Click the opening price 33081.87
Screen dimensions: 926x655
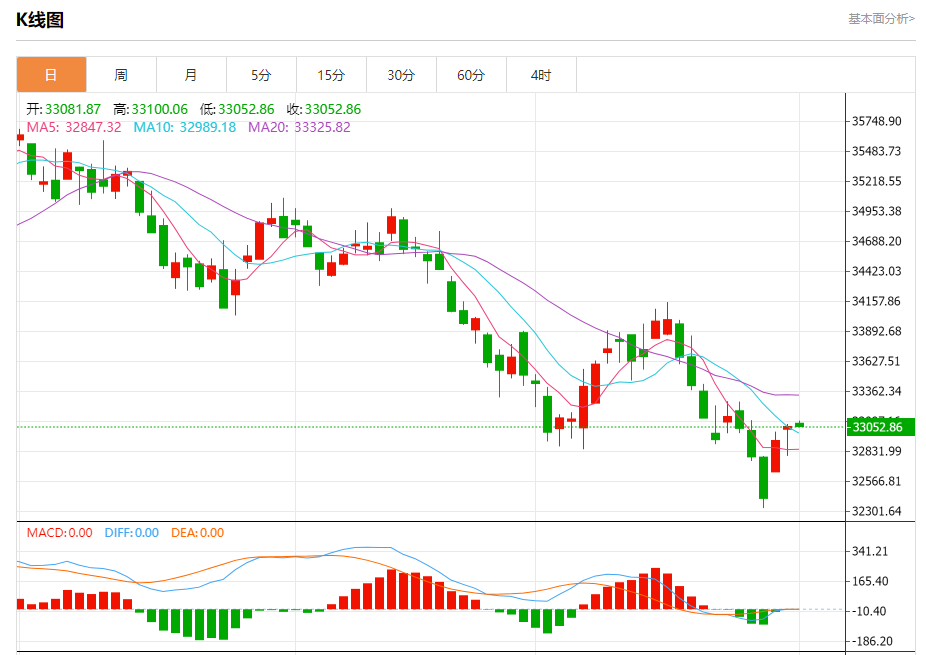click(x=73, y=109)
